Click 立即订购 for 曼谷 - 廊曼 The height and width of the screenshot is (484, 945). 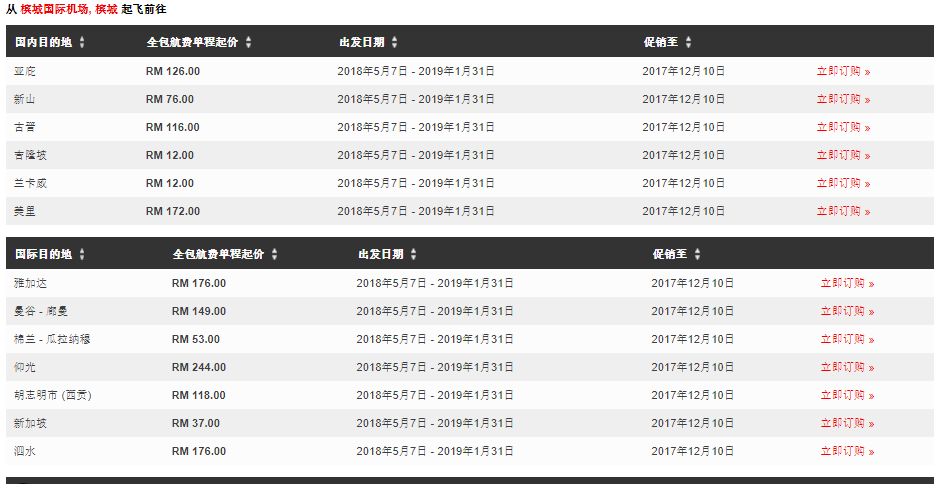click(x=847, y=312)
